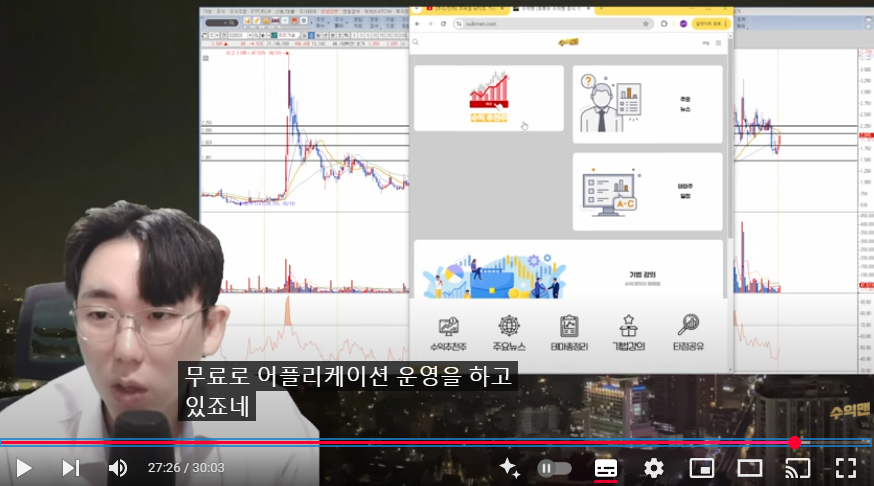Open the sparkle Ask AI icon
Image resolution: width=874 pixels, height=486 pixels.
(x=509, y=468)
